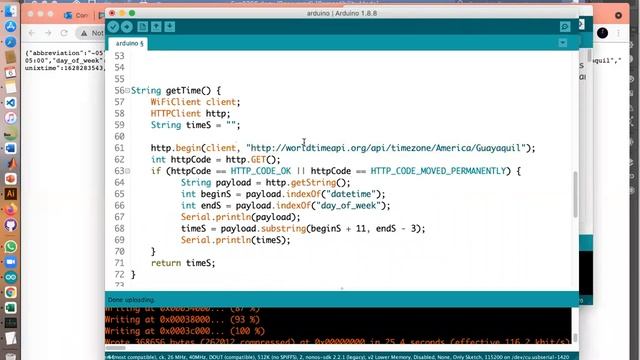Open the Arduino IDE icon in the Dock
This screenshot has width=640, height=360.
pos(11,278)
